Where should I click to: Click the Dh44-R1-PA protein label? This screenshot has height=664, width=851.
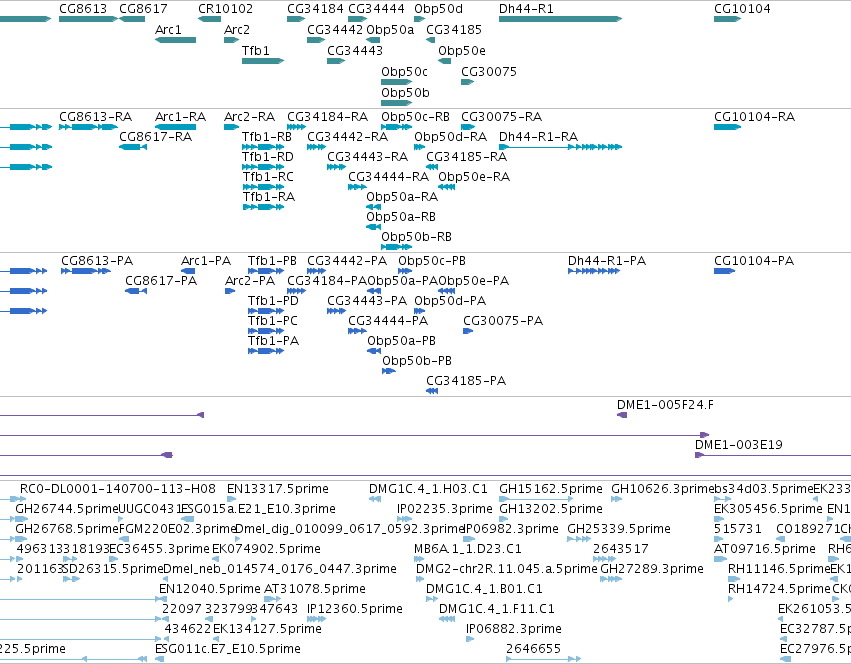tap(607, 262)
